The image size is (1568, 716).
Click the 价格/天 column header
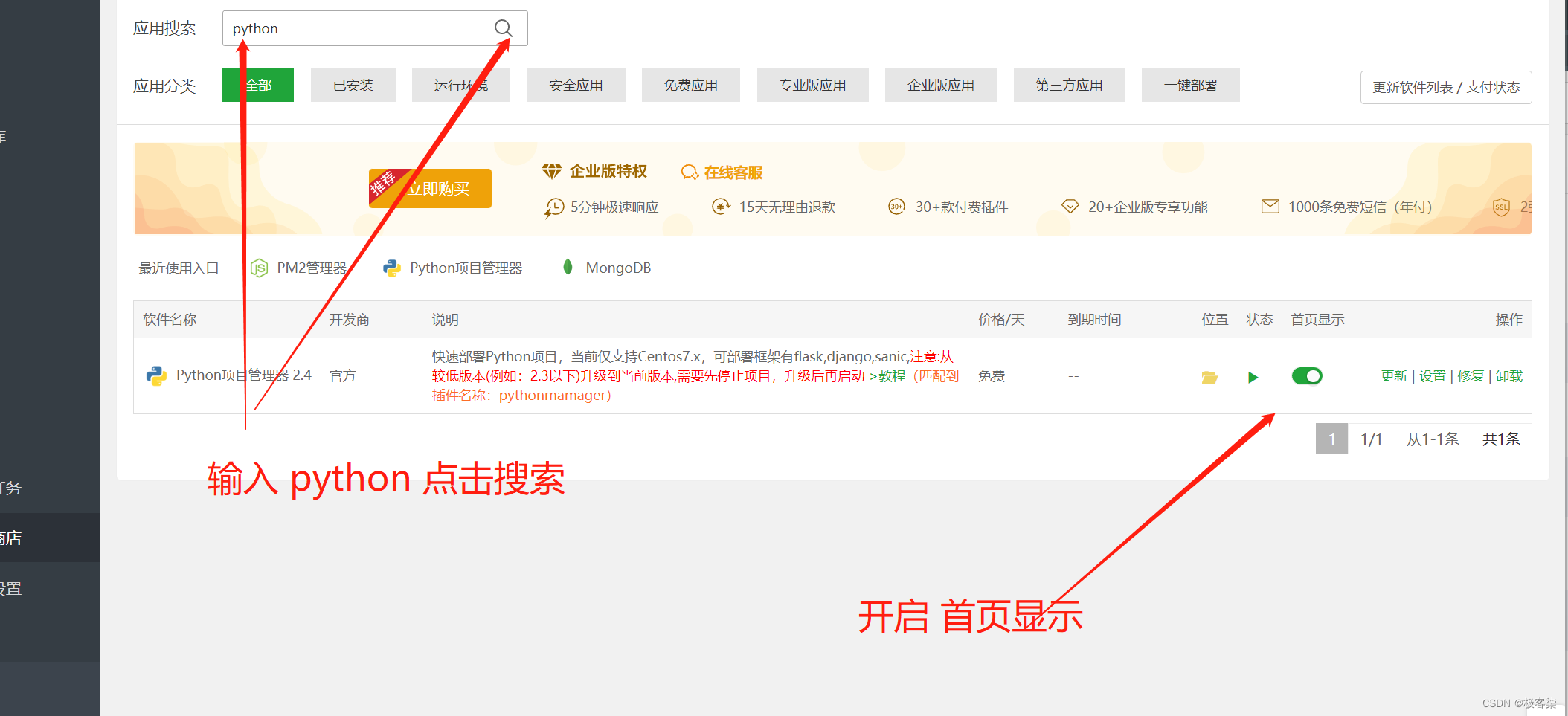(1001, 320)
